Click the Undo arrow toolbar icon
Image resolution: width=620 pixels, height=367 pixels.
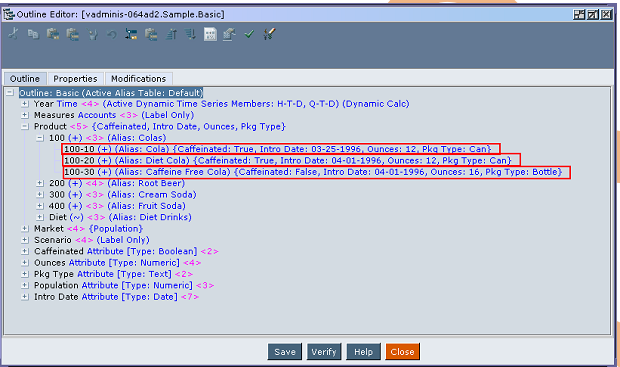(112, 35)
